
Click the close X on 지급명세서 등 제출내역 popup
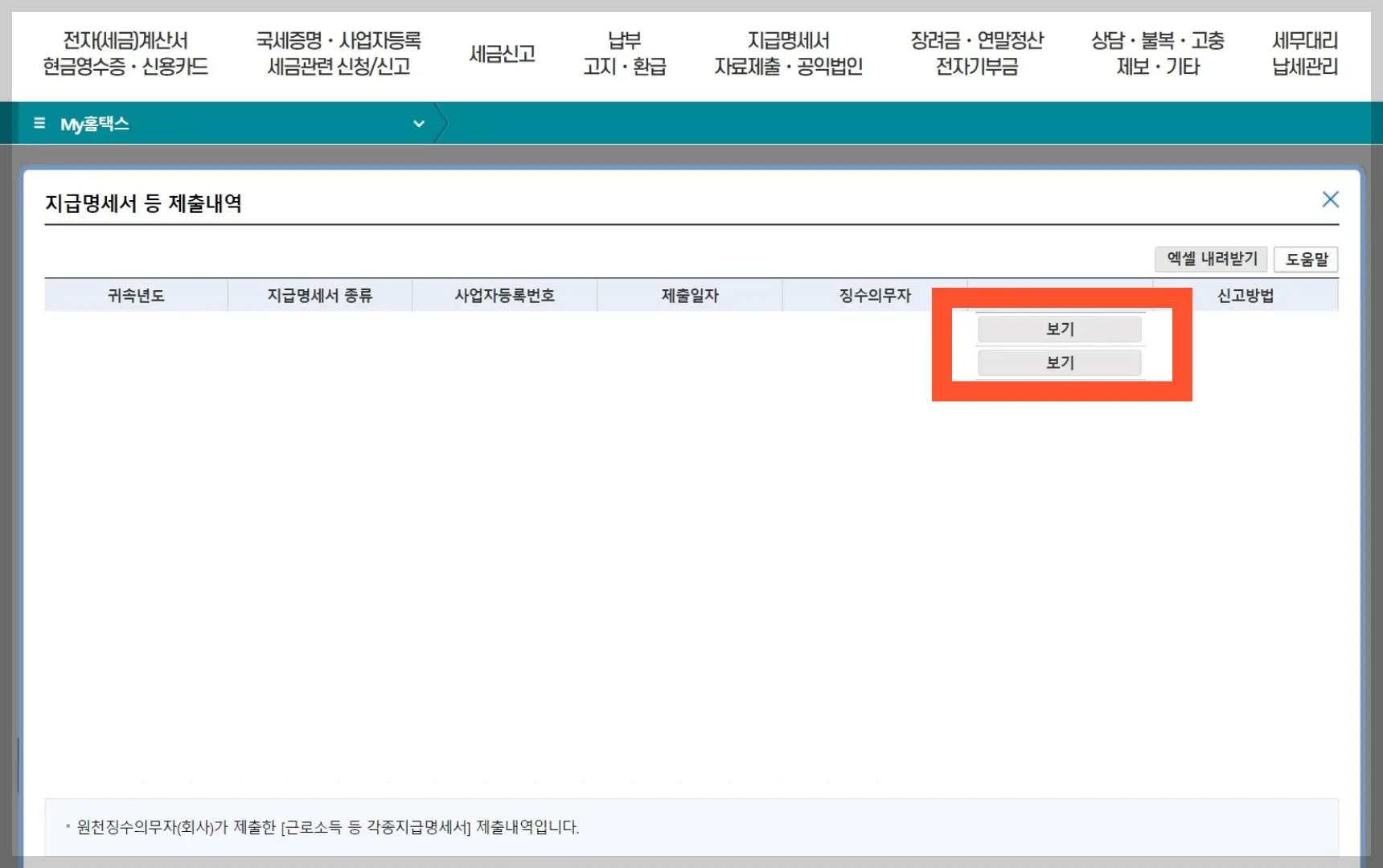(1331, 199)
